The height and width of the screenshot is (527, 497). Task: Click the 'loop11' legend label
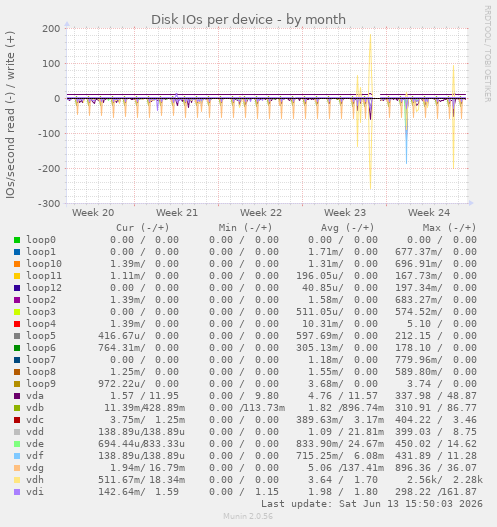point(44,276)
